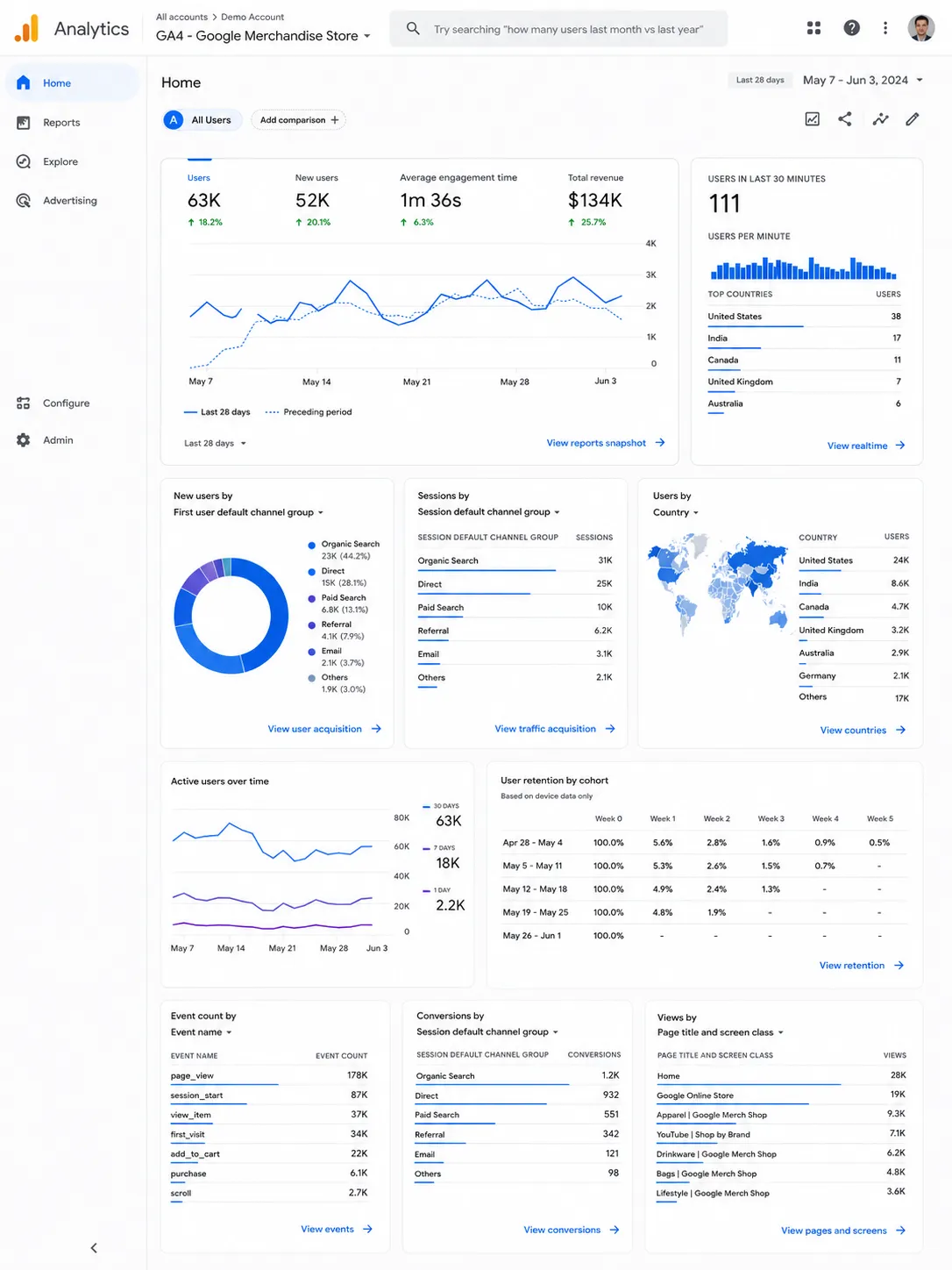Click the world map in Users by Country
The width and height of the screenshot is (952, 1270).
717,583
